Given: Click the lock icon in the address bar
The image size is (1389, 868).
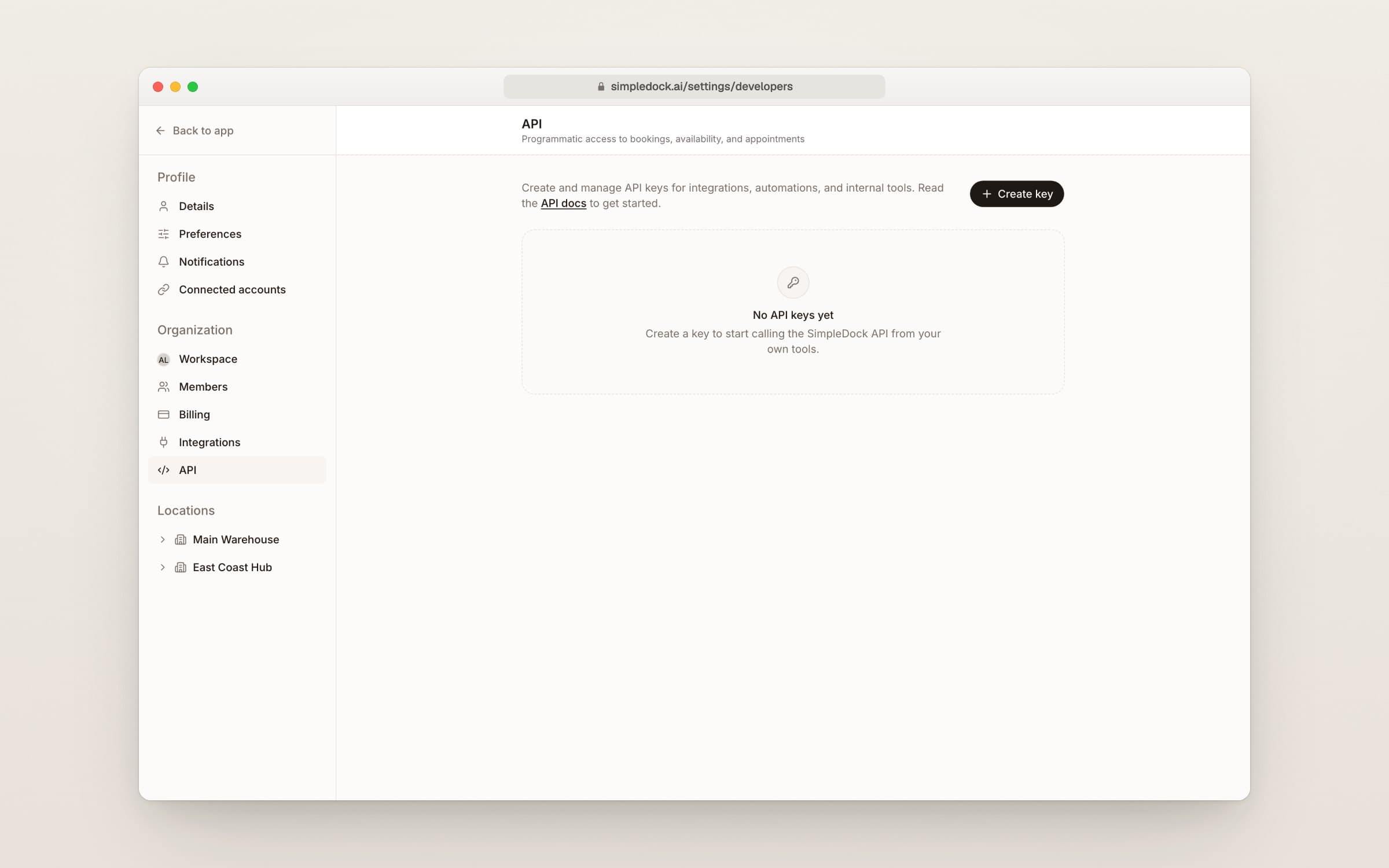Looking at the screenshot, I should (601, 86).
